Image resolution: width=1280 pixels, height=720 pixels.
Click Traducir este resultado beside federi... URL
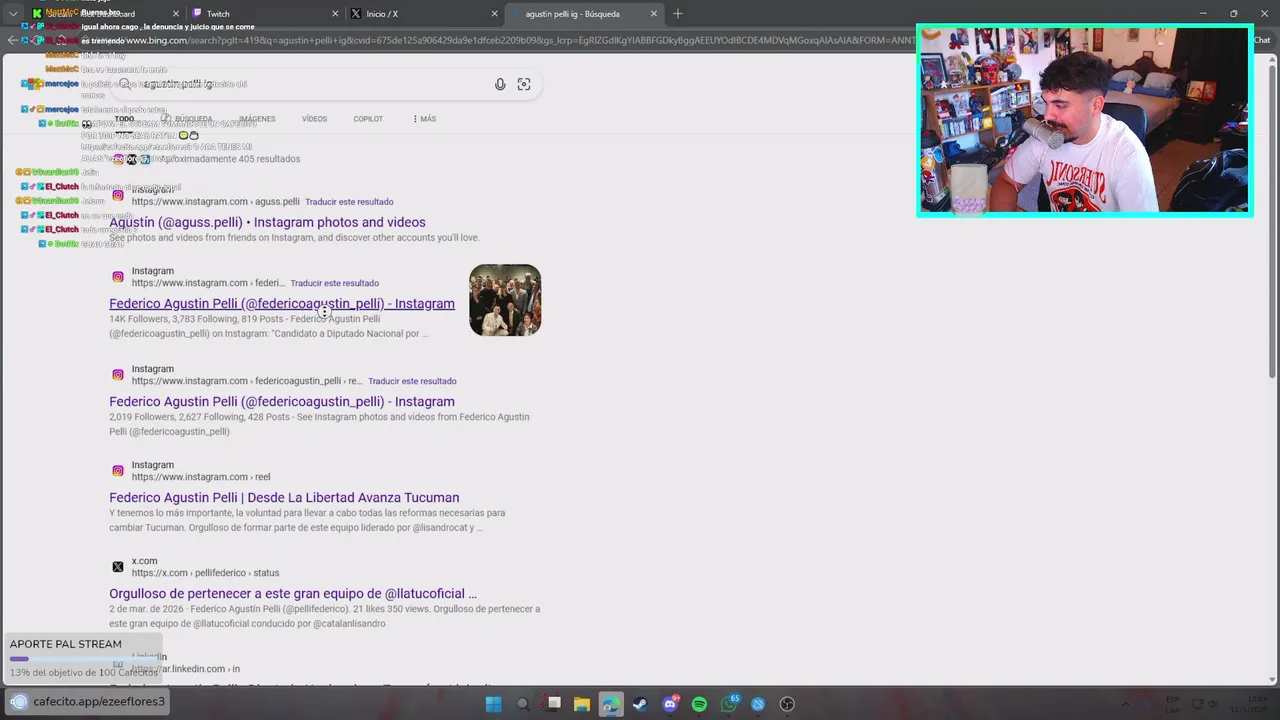(x=334, y=283)
